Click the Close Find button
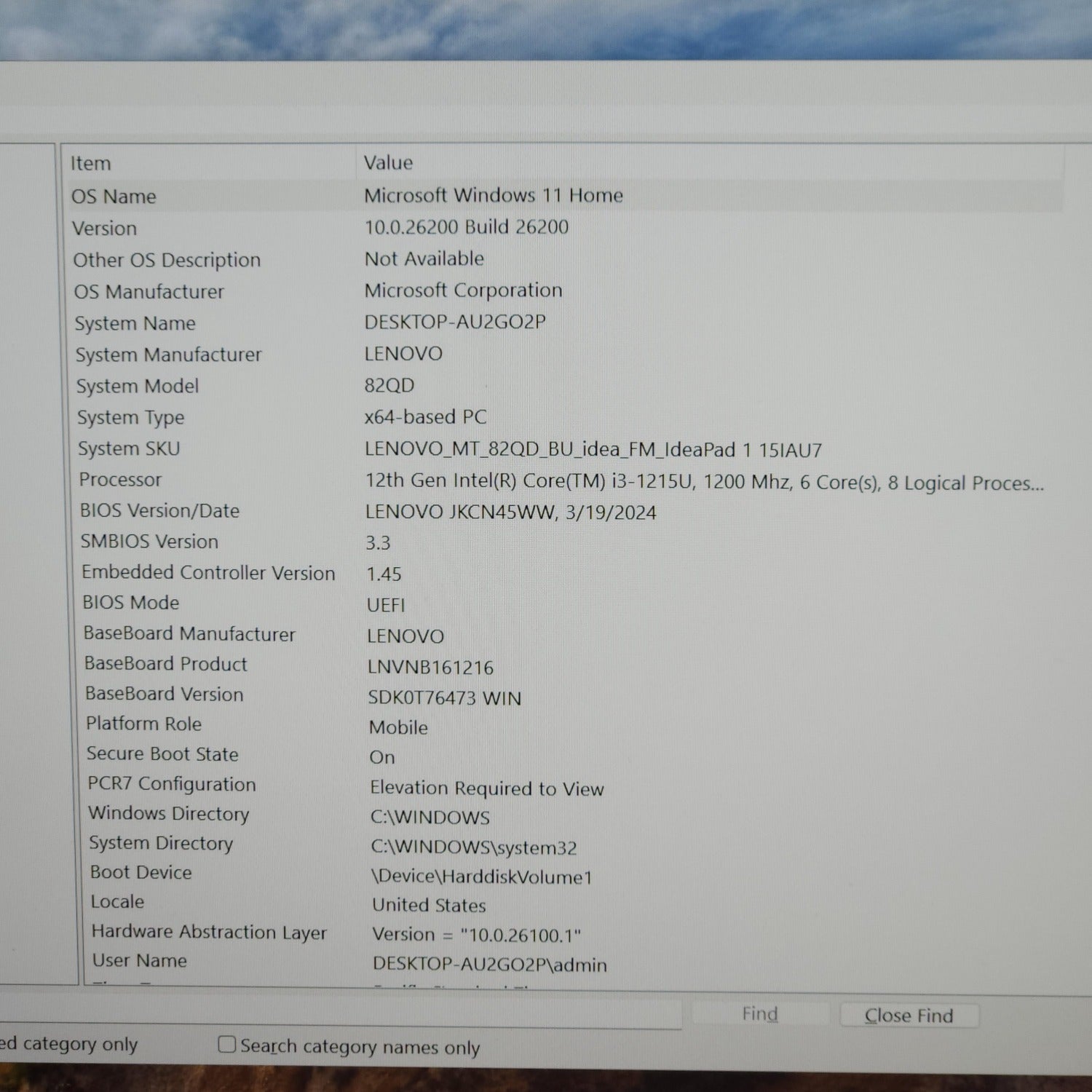This screenshot has width=1092, height=1092. 909,1015
